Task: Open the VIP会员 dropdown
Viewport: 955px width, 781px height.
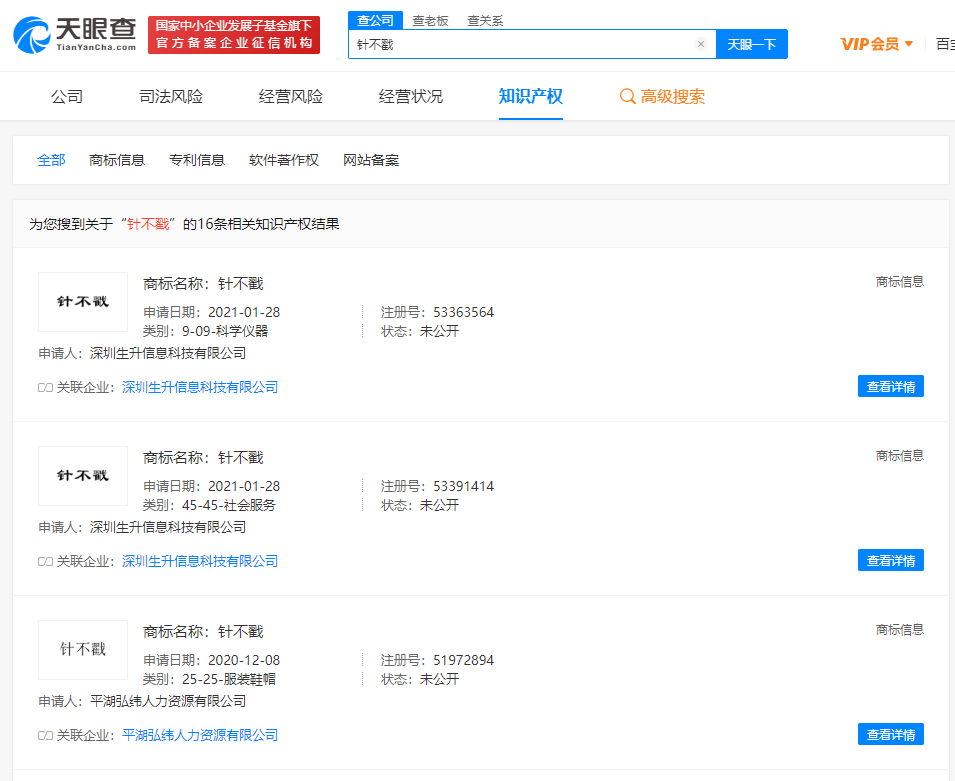Action: (878, 44)
